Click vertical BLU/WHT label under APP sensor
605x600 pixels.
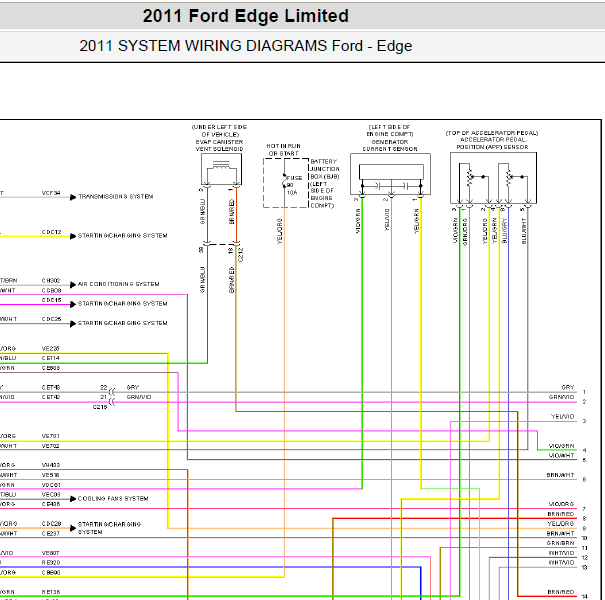click(x=524, y=231)
